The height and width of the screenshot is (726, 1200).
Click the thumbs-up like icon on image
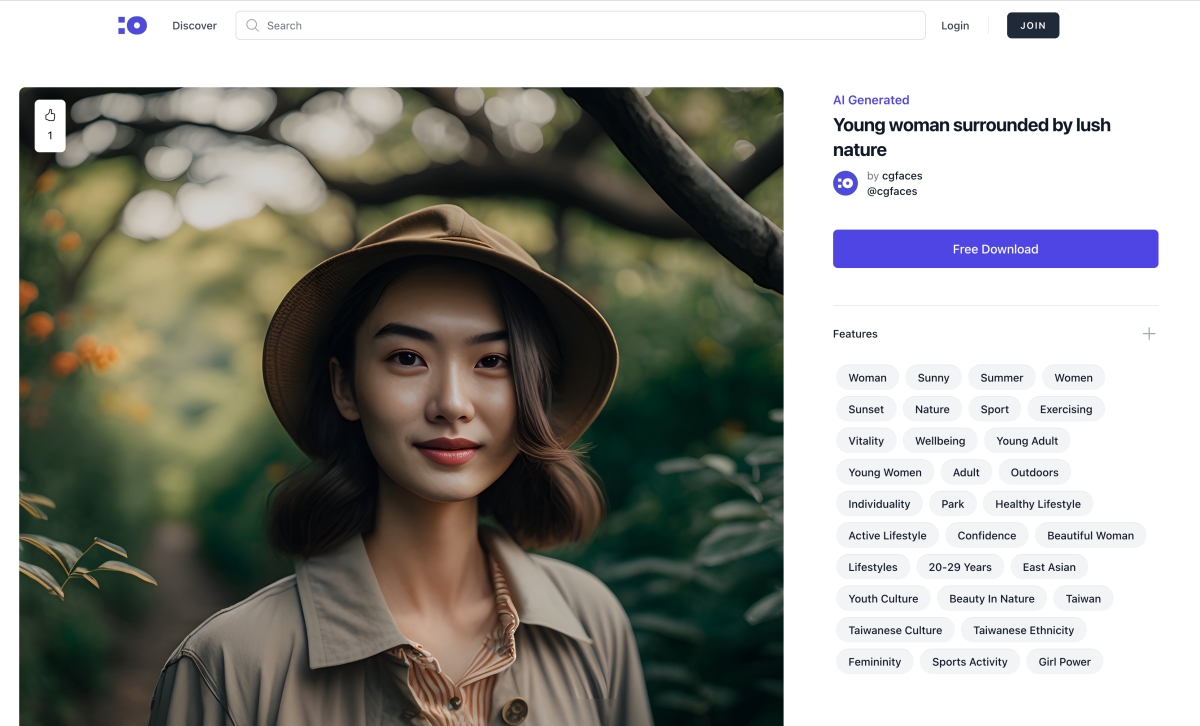point(50,115)
